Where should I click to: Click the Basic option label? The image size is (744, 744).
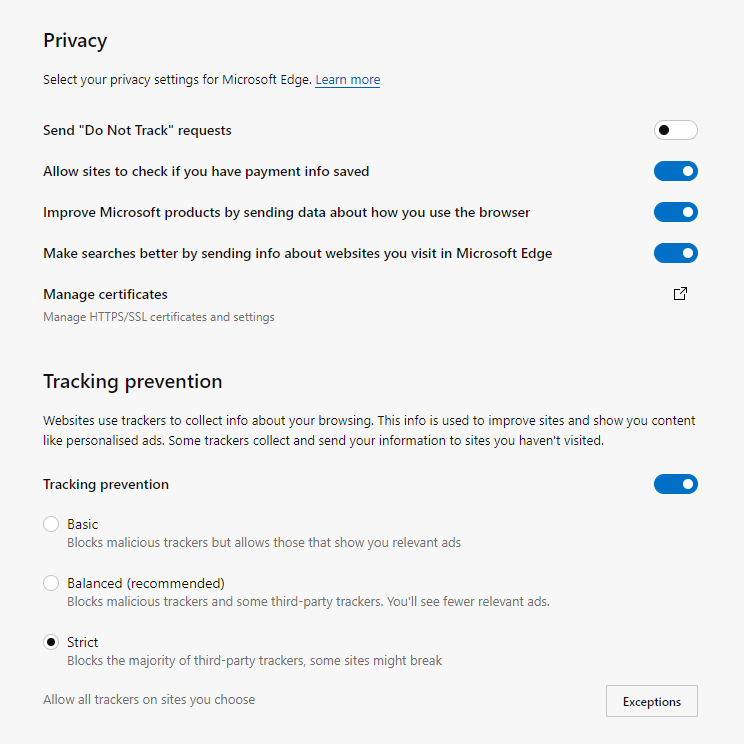pos(83,524)
